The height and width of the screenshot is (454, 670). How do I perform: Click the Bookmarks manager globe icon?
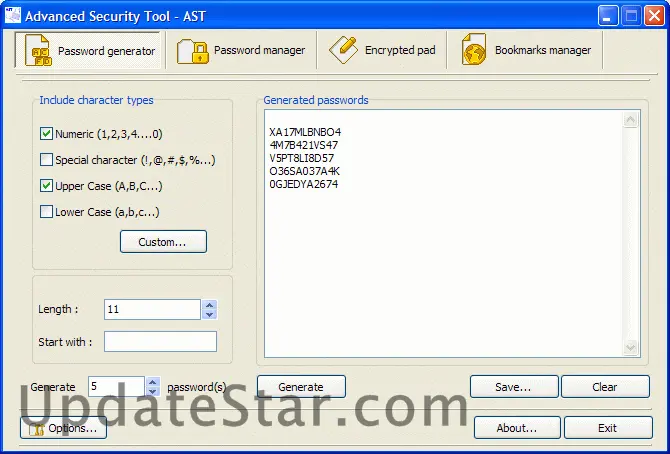point(473,50)
